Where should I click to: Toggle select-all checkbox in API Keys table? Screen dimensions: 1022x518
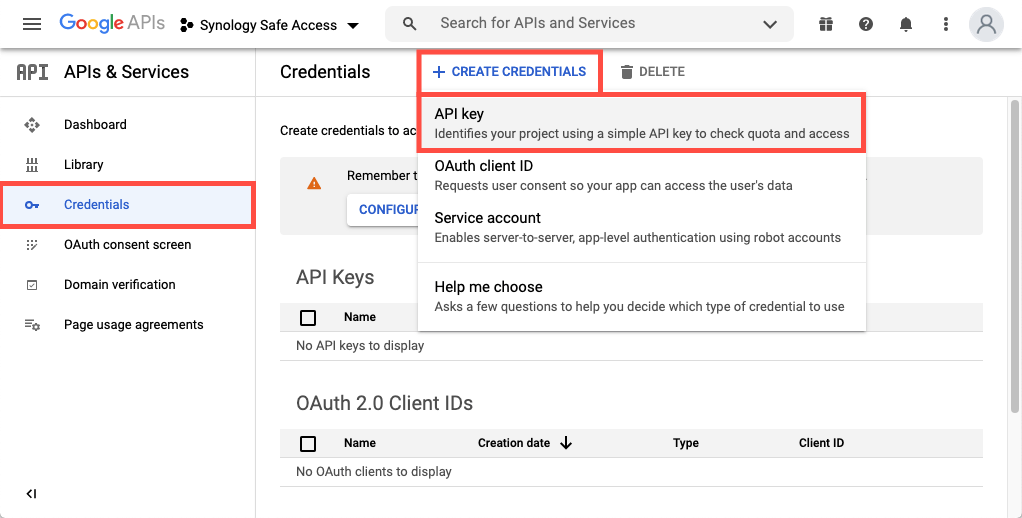coord(308,317)
